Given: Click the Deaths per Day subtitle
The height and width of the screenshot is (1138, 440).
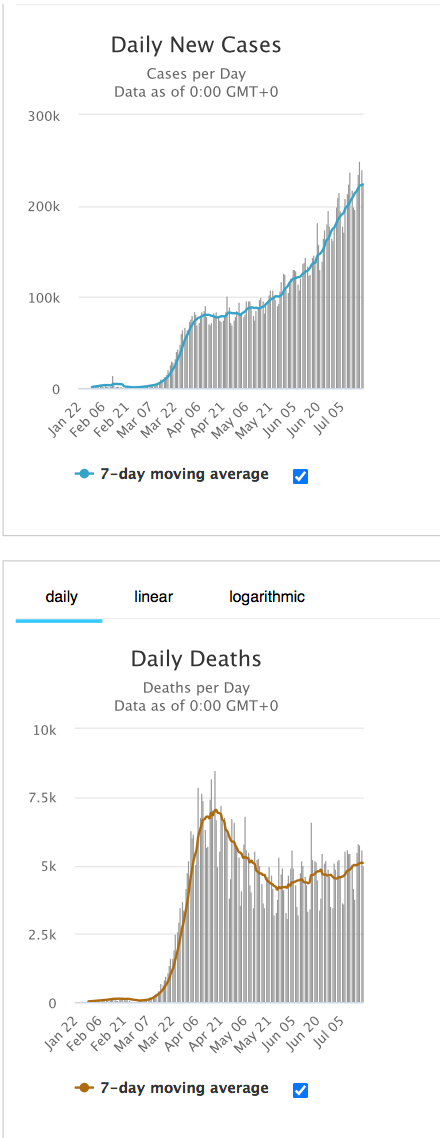Looking at the screenshot, I should [x=196, y=687].
